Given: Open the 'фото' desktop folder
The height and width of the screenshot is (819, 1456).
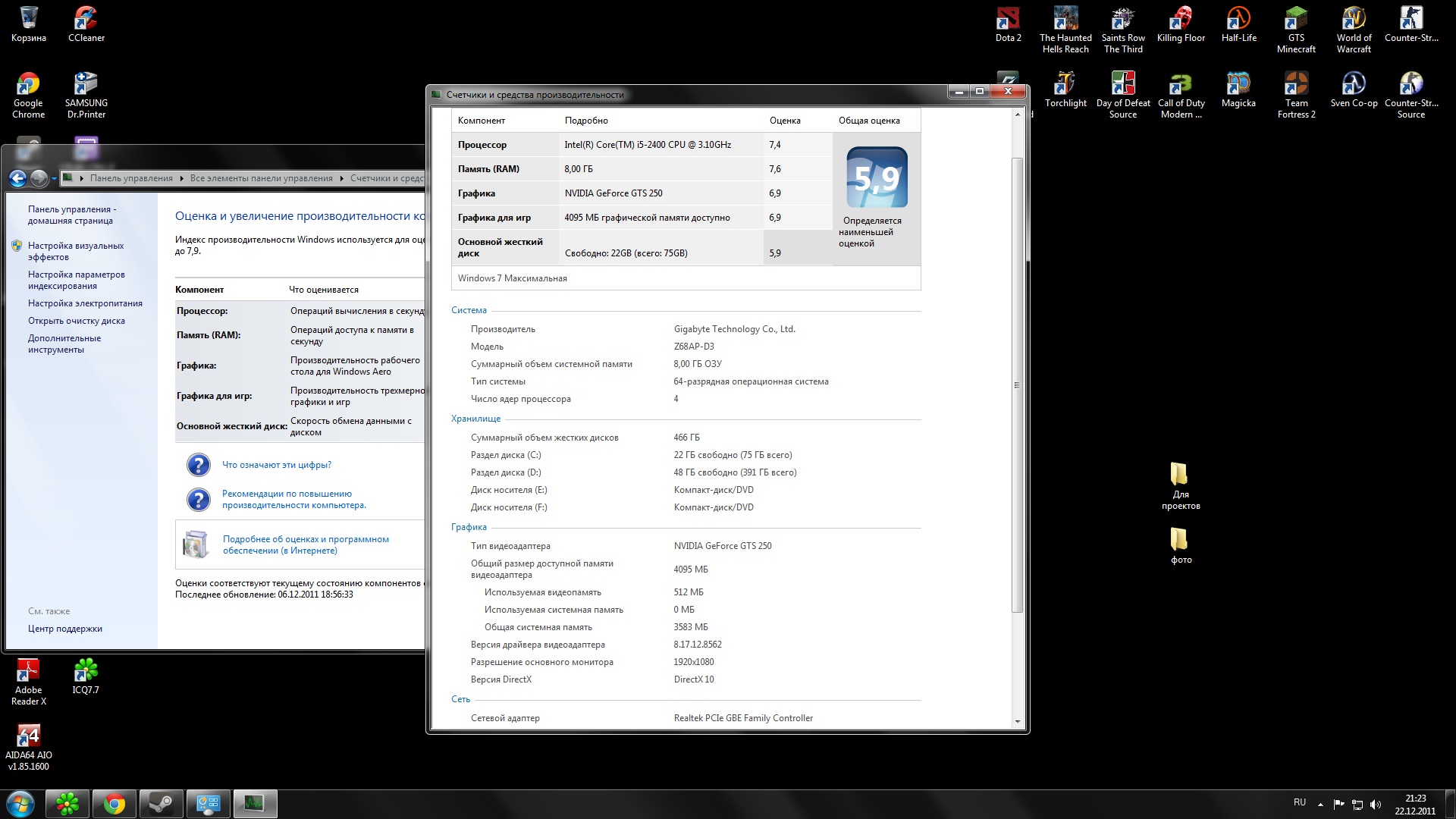Looking at the screenshot, I should tap(1181, 546).
